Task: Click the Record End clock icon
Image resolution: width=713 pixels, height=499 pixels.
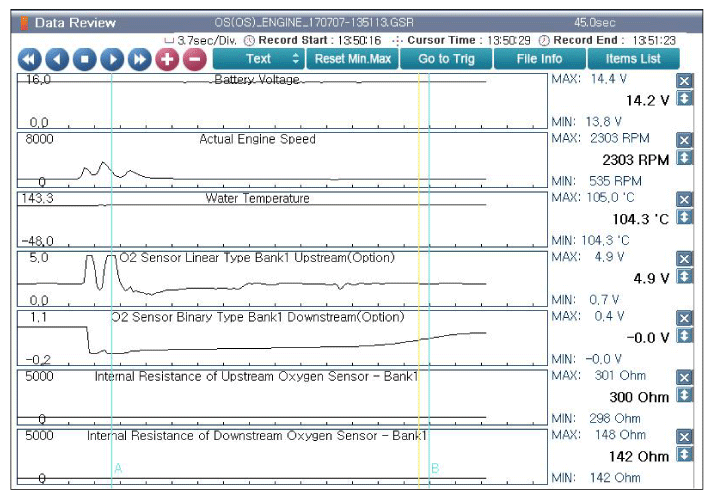Action: pos(544,40)
